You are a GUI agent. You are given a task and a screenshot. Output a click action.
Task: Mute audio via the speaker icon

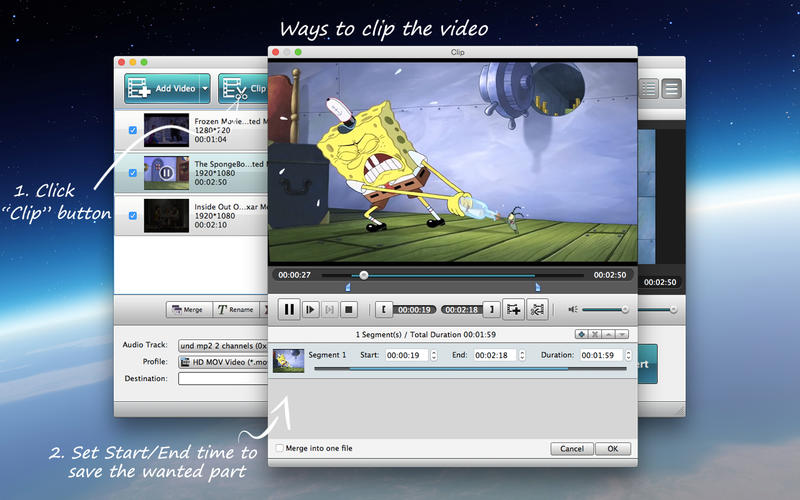[573, 310]
